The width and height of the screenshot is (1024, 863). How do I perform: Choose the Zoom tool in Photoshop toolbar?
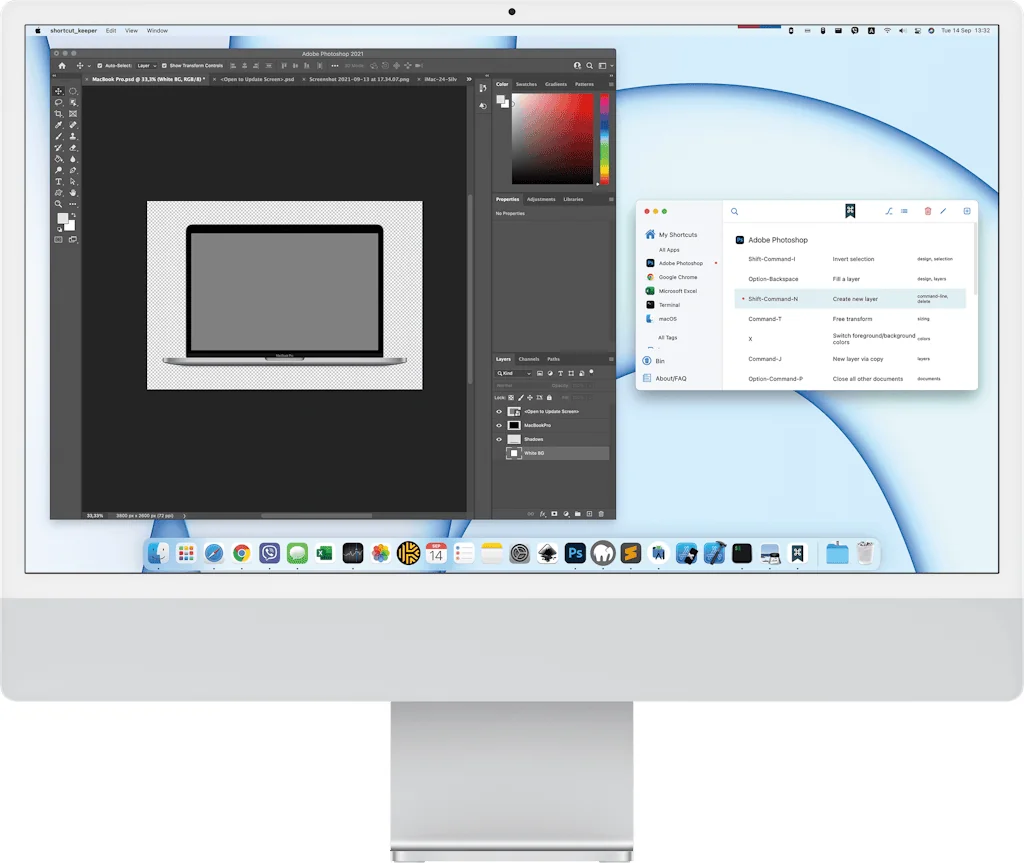coord(59,204)
